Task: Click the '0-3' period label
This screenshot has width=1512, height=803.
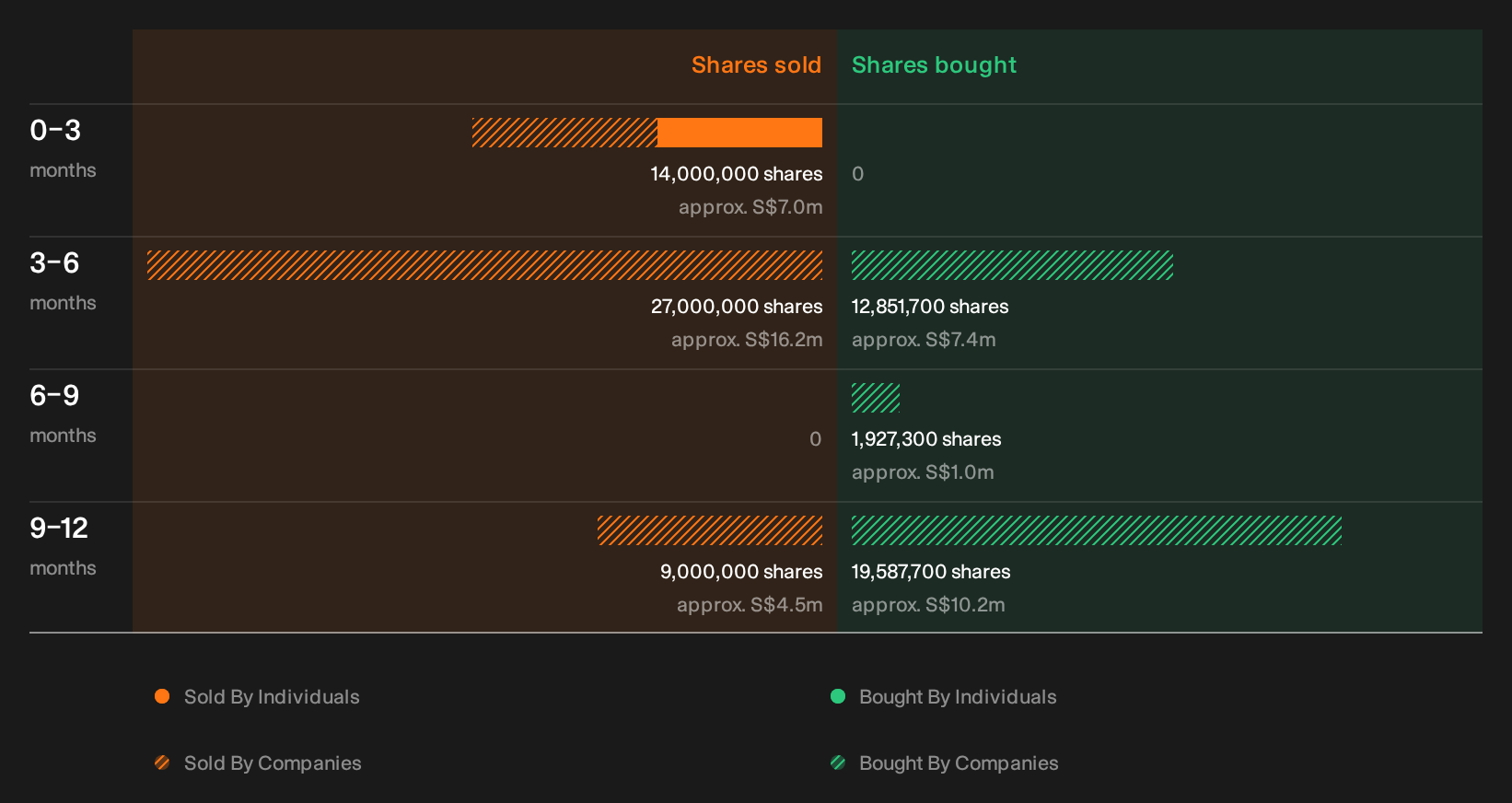Action: point(55,131)
